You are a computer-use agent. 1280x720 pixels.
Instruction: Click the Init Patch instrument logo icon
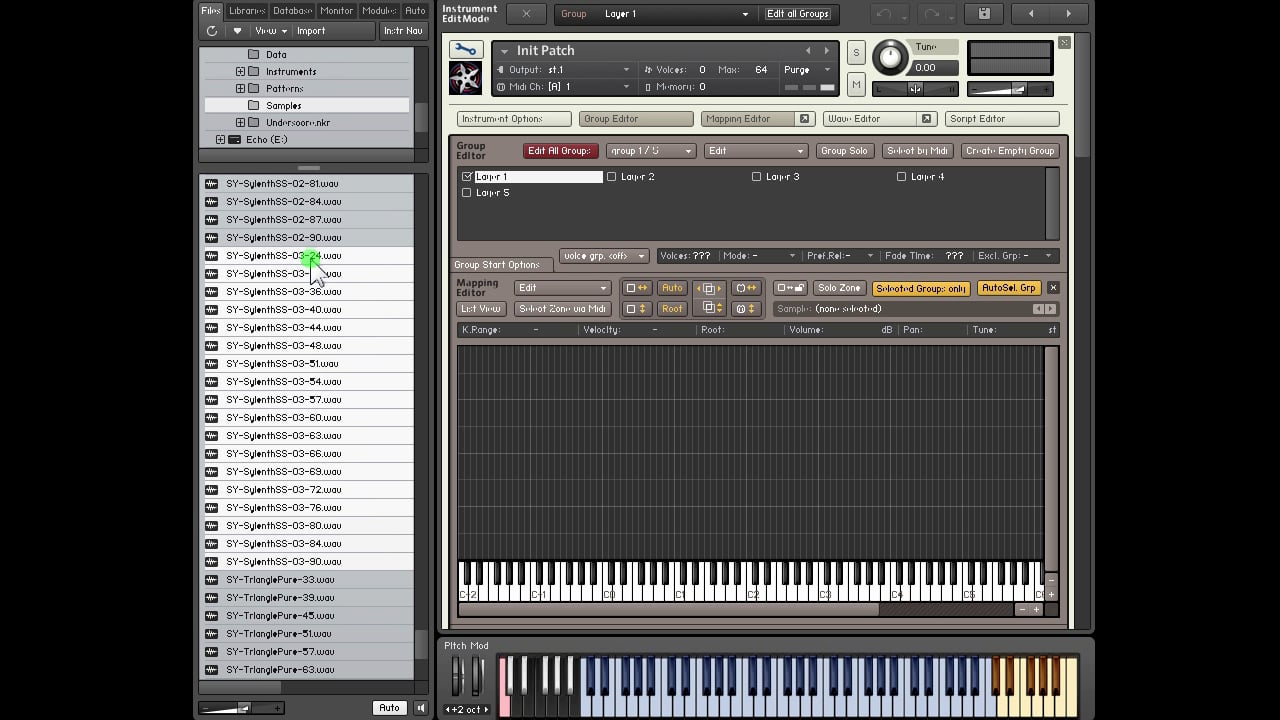tap(465, 78)
